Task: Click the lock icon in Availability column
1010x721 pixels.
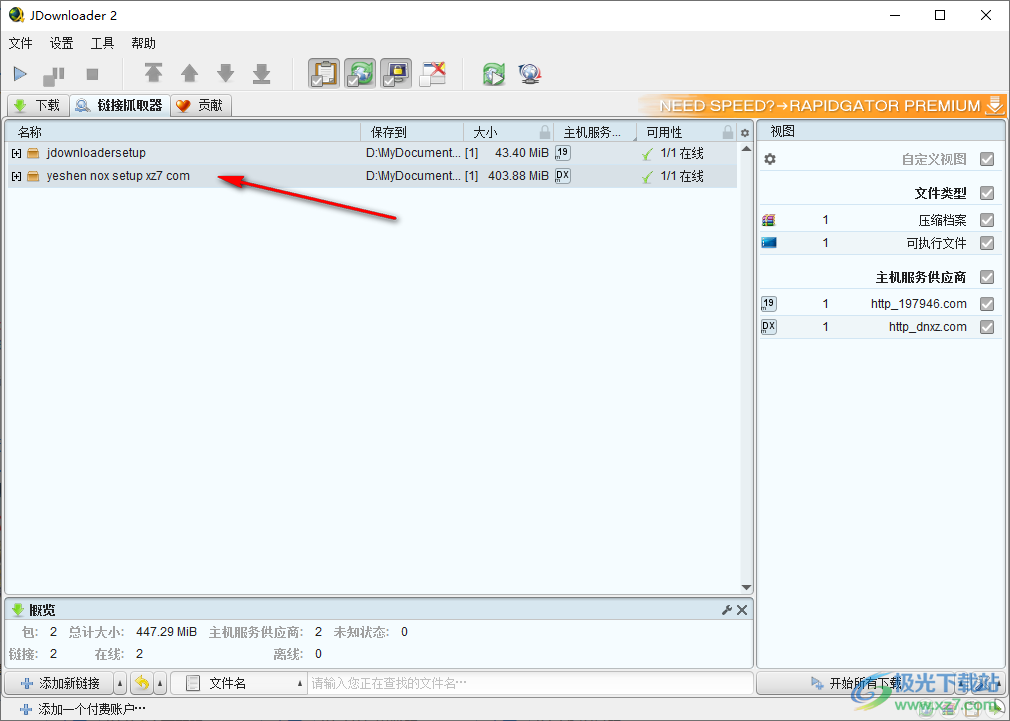Action: click(728, 132)
